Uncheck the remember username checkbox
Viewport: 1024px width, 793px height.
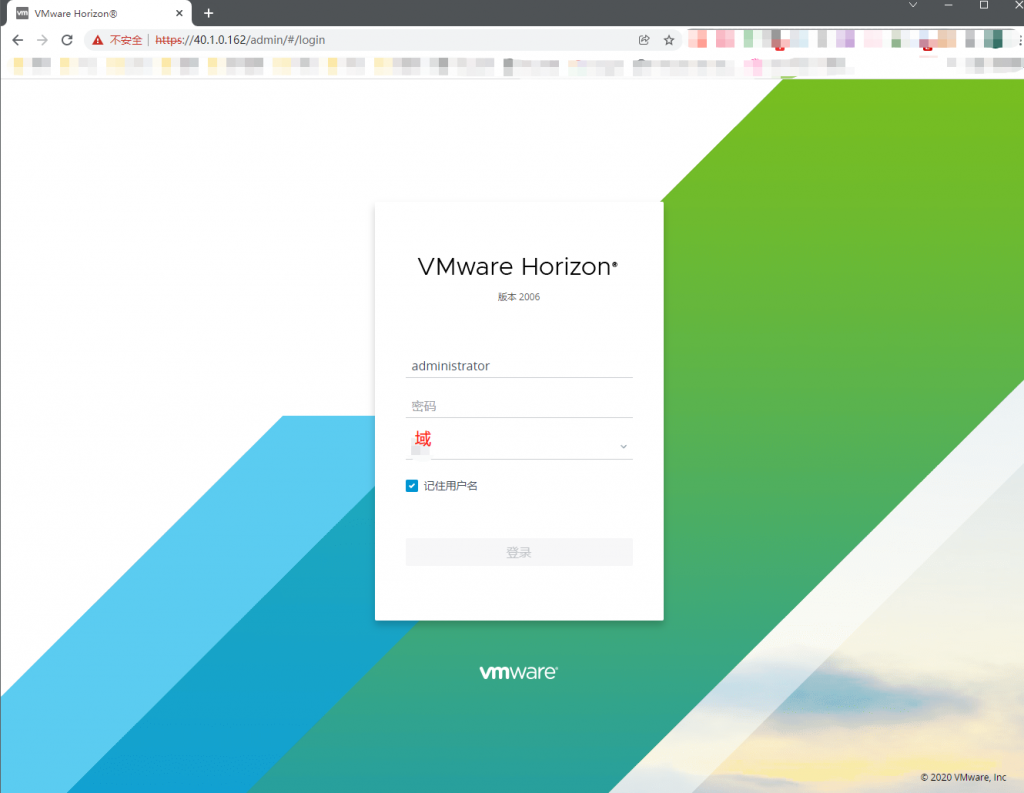click(411, 485)
